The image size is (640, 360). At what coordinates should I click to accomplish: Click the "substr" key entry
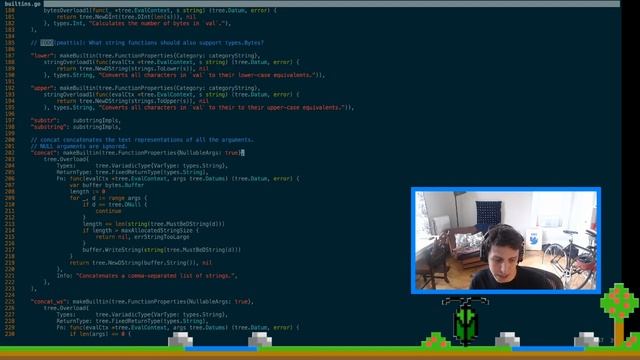(x=44, y=121)
